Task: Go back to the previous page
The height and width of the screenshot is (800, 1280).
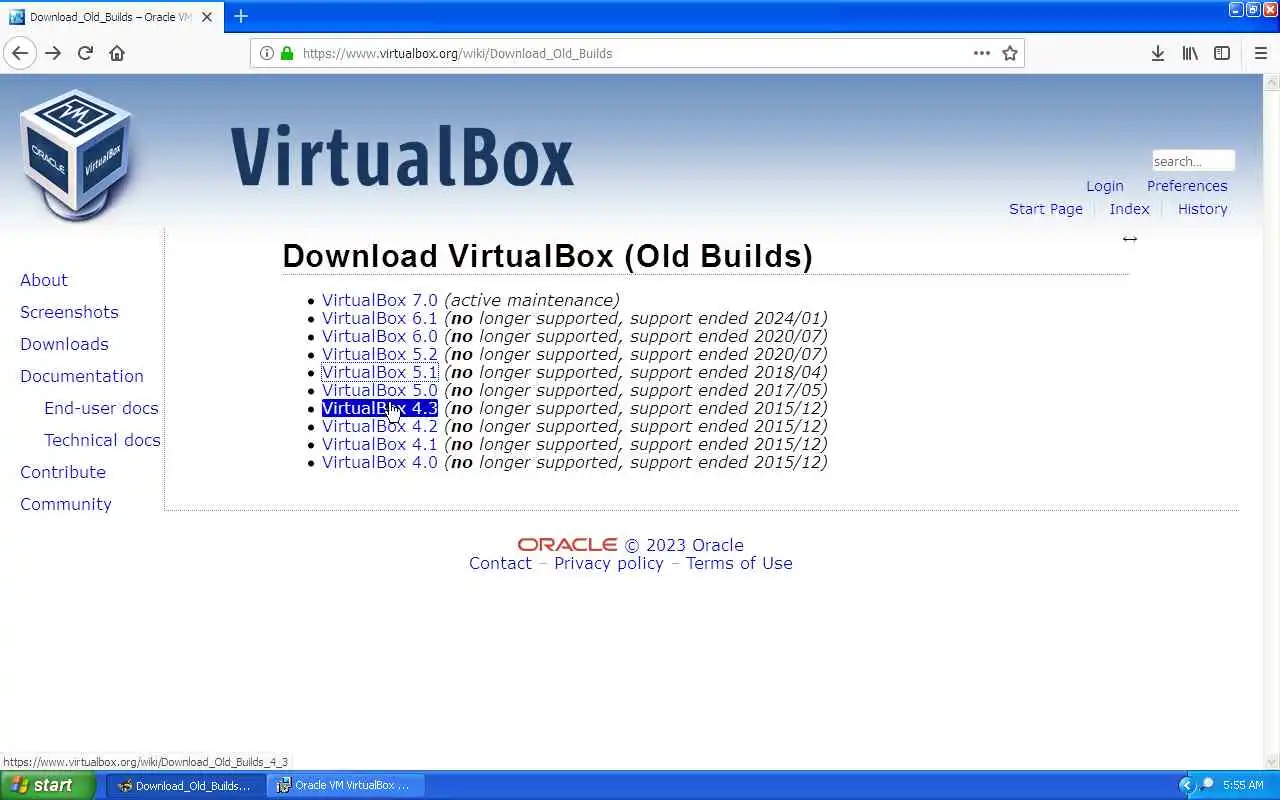Action: [20, 53]
